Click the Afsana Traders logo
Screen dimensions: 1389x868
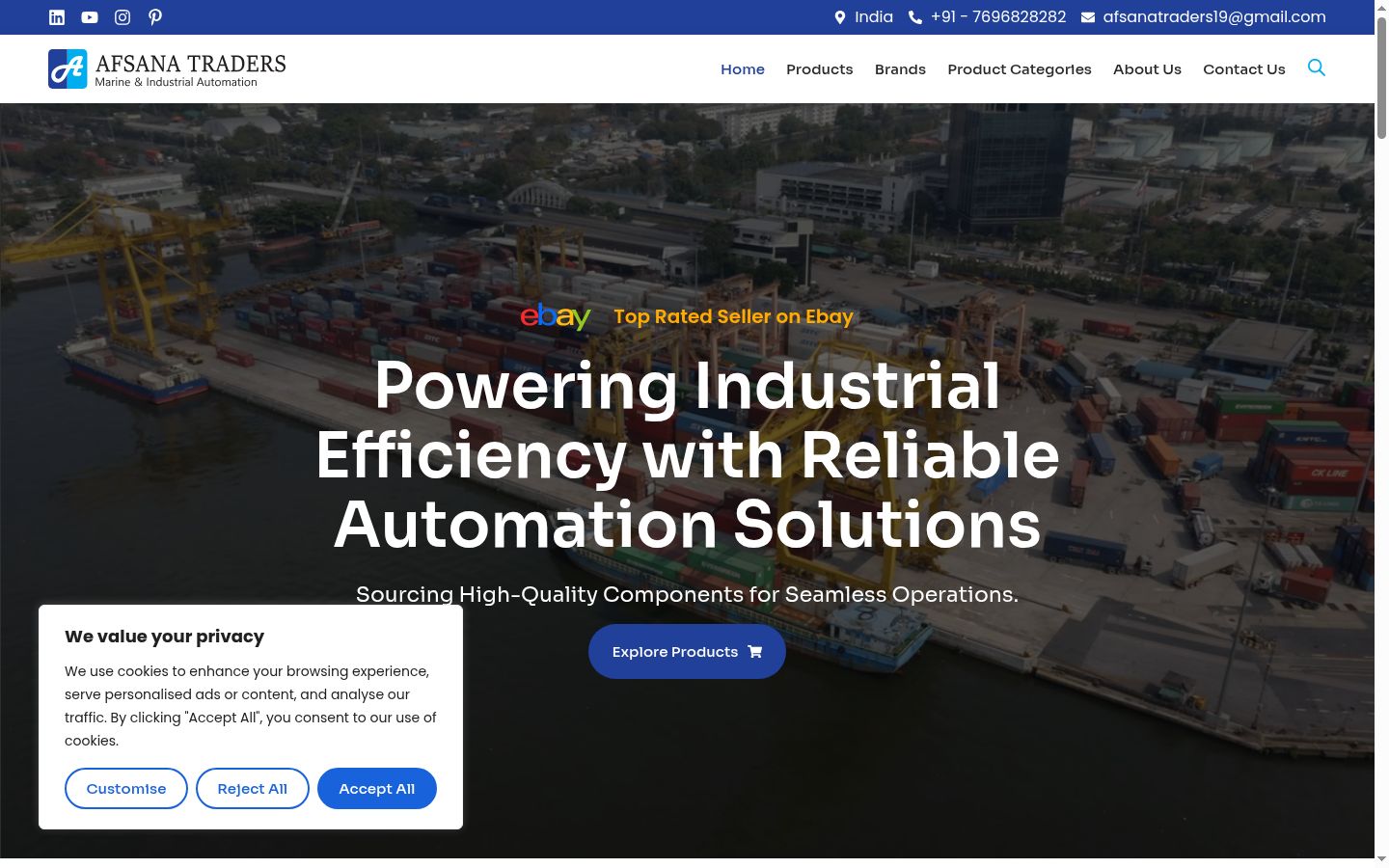point(167,69)
